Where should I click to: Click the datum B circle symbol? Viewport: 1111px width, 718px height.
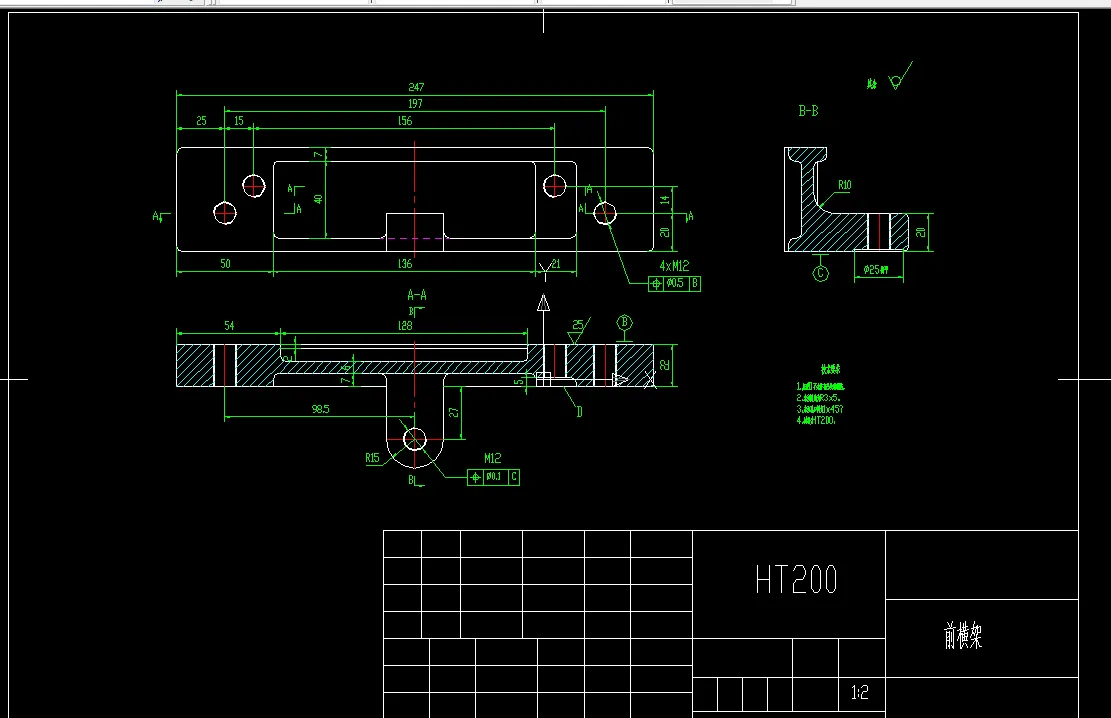tap(624, 322)
